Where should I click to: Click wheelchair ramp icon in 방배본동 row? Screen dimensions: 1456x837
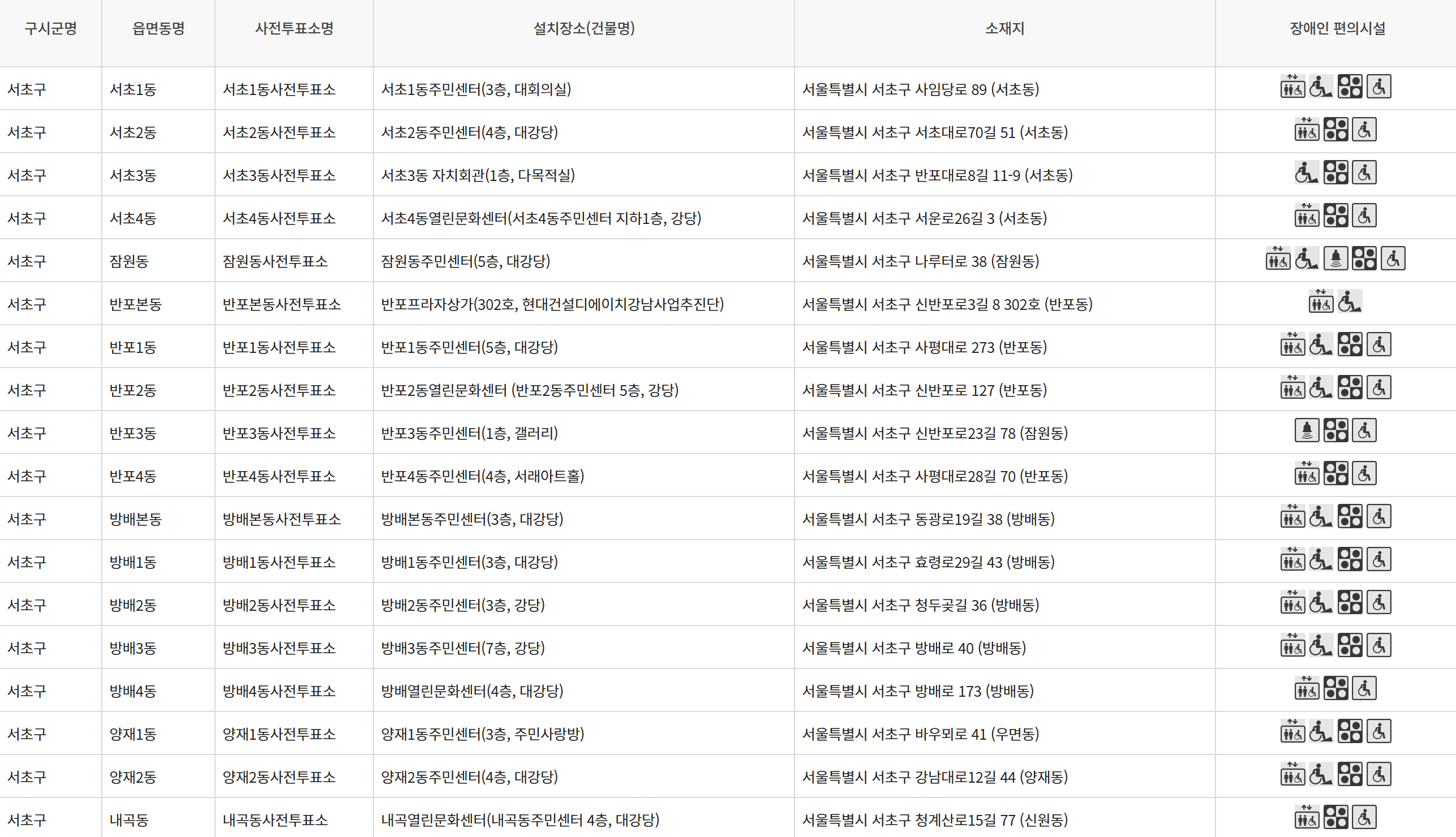tap(1320, 517)
